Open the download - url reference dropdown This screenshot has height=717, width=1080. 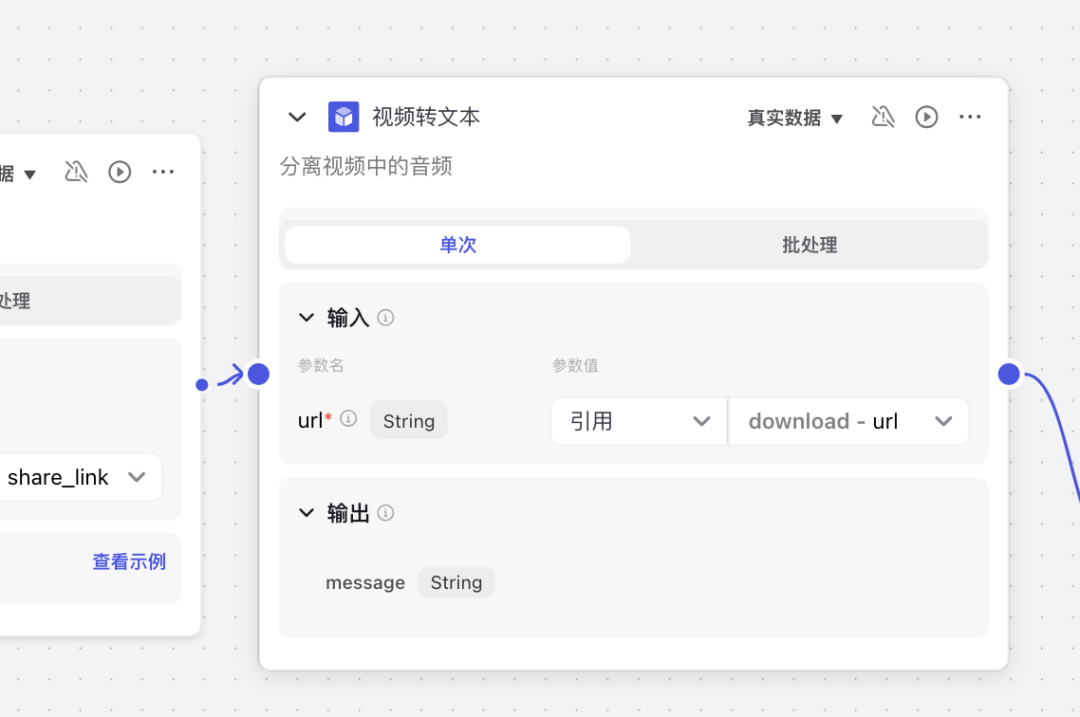click(x=849, y=420)
